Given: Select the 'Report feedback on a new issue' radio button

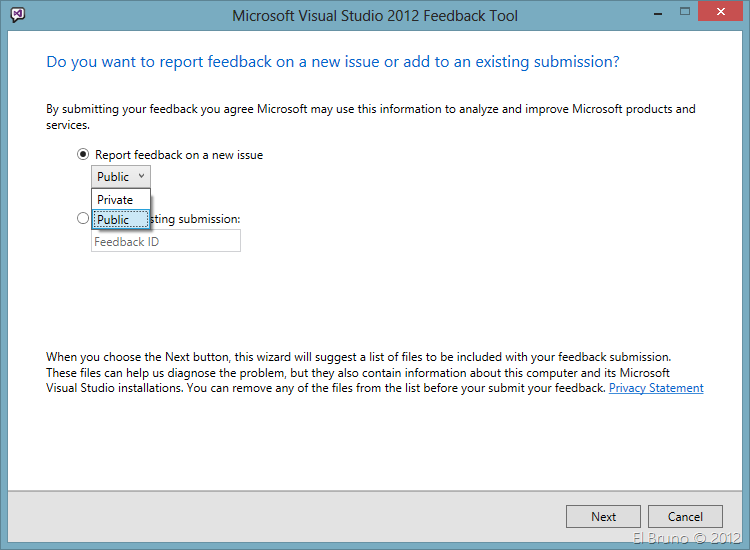Looking at the screenshot, I should (83, 155).
